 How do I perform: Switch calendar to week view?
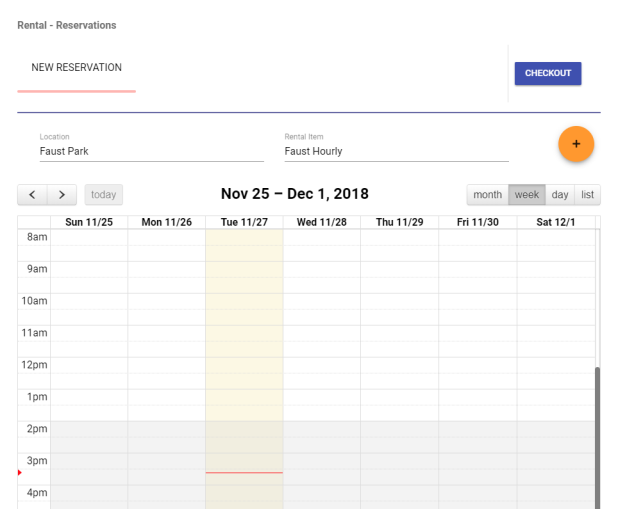tap(527, 194)
